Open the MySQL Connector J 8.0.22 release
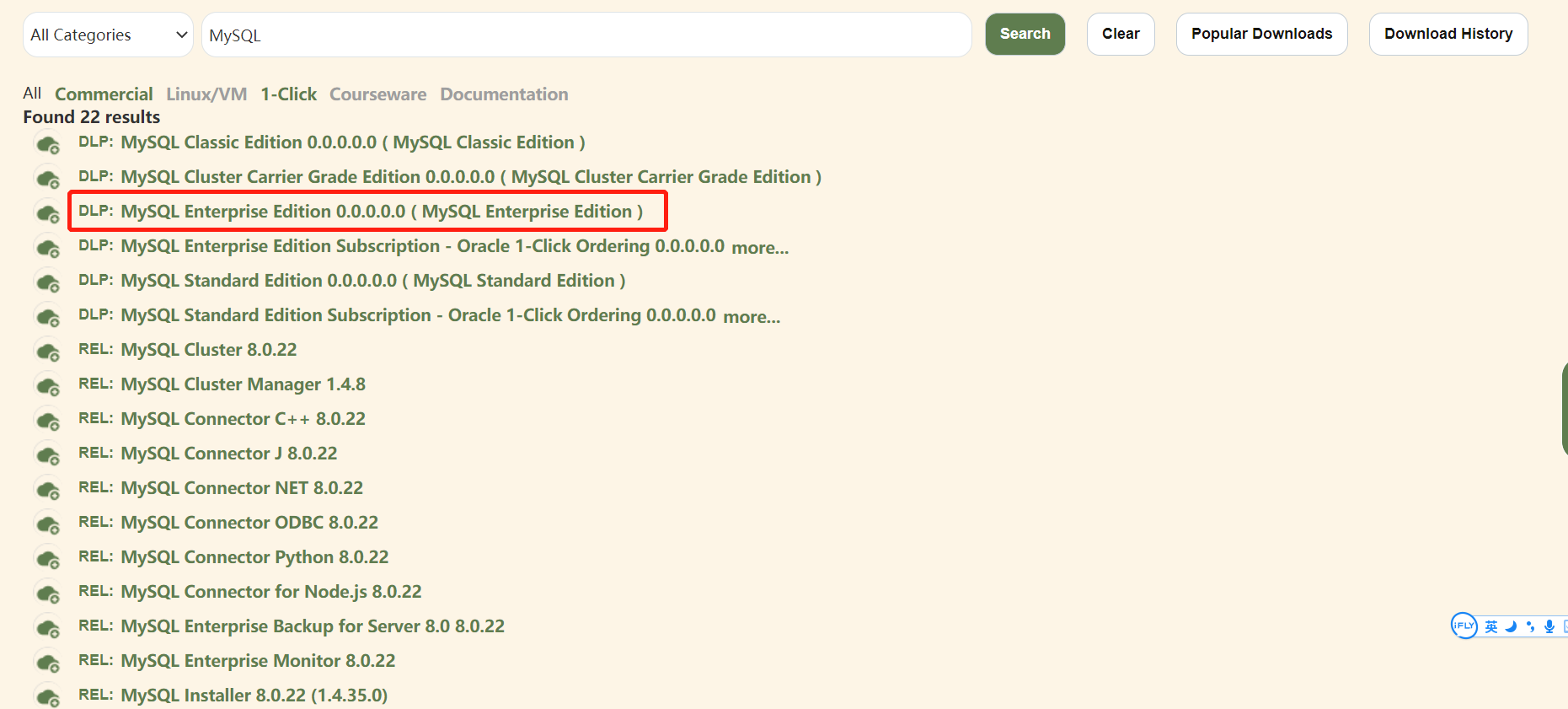1568x709 pixels. (229, 454)
